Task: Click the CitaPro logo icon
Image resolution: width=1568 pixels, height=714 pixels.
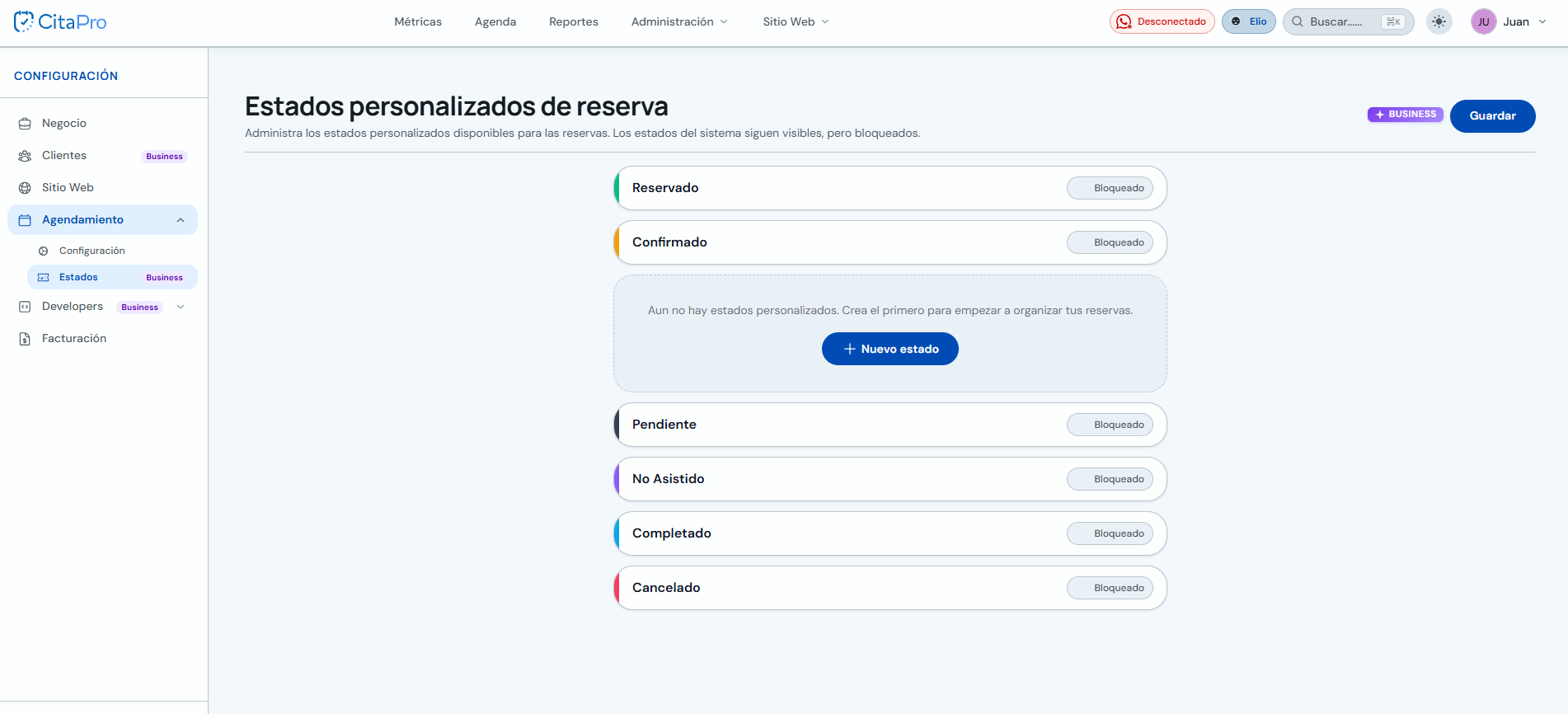Action: (24, 21)
